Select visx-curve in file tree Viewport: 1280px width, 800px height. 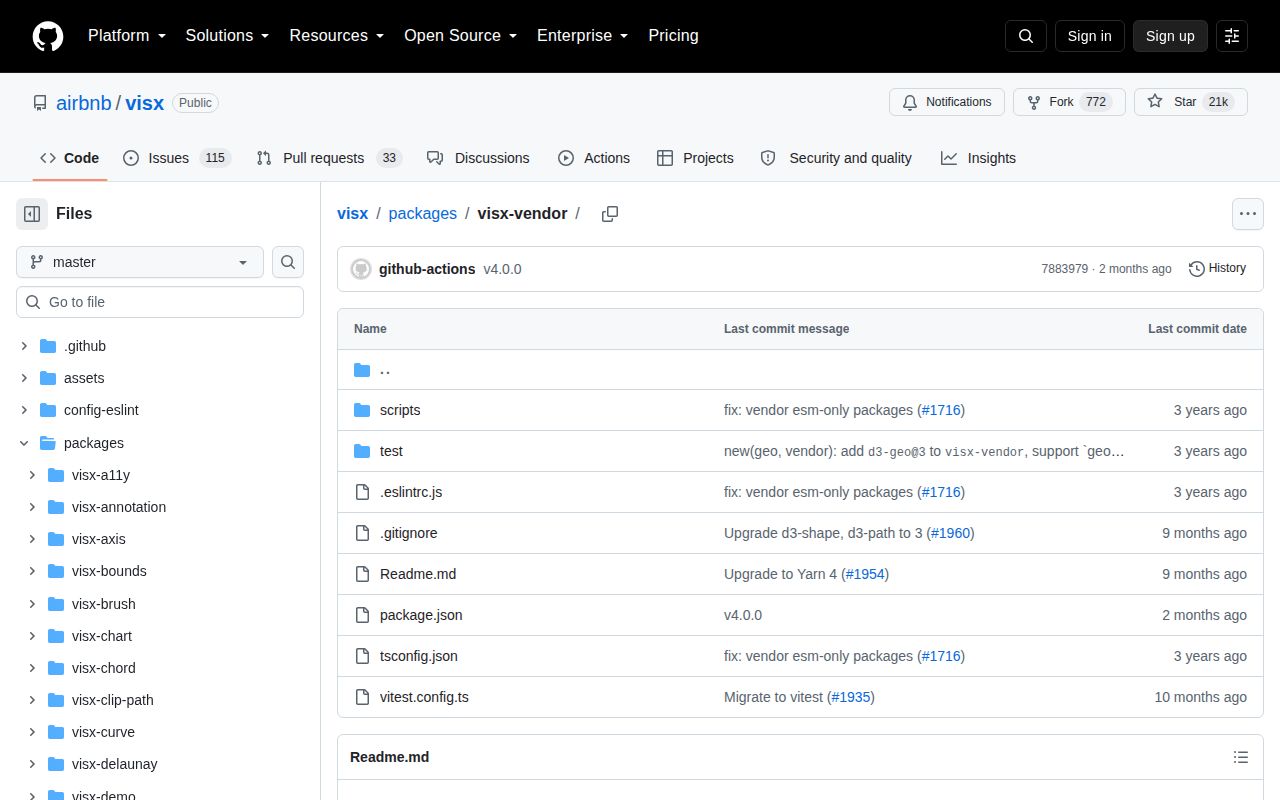103,732
